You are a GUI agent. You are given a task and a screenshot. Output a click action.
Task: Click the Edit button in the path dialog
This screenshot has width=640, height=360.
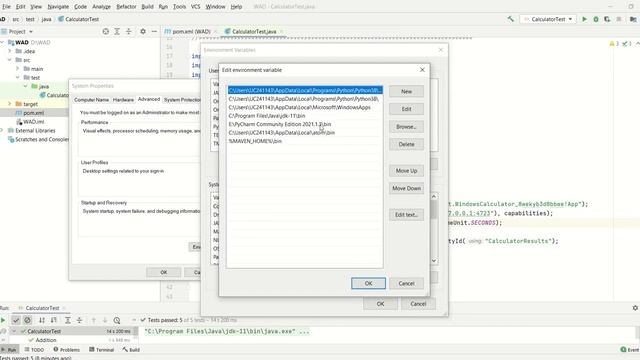(x=406, y=109)
